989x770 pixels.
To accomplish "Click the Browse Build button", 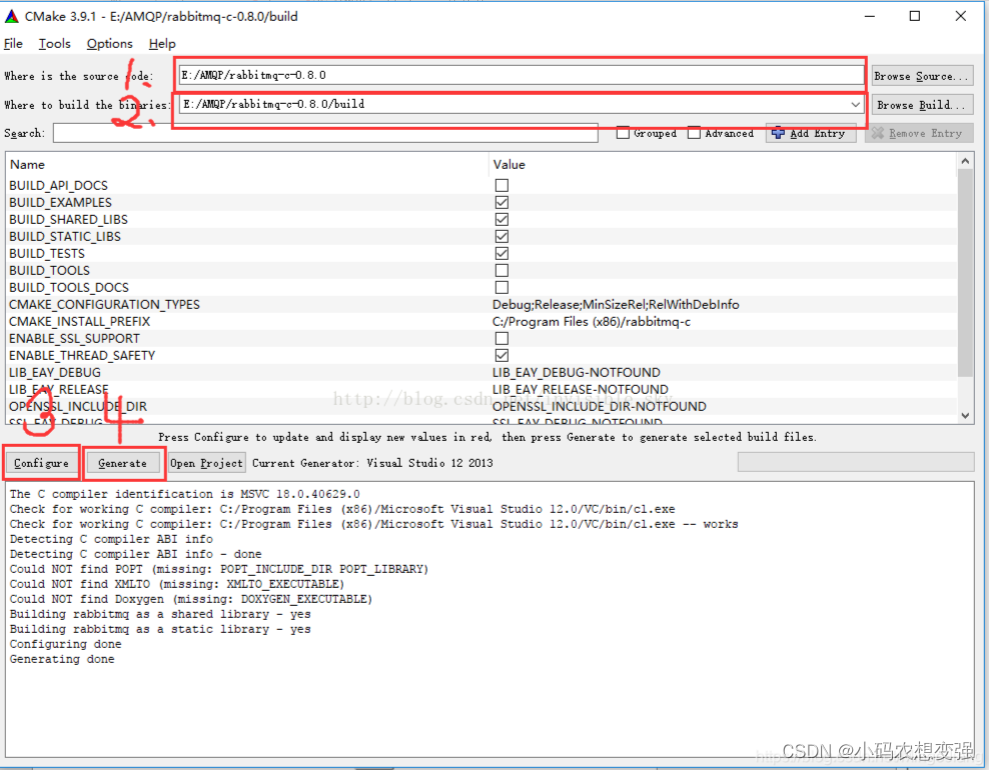I will (x=922, y=105).
